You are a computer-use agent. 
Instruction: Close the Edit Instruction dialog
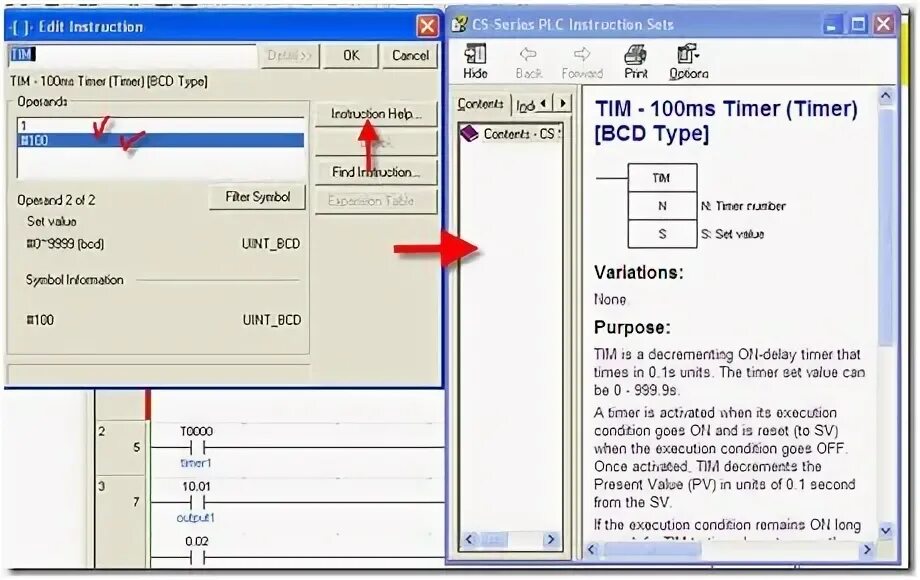point(427,26)
